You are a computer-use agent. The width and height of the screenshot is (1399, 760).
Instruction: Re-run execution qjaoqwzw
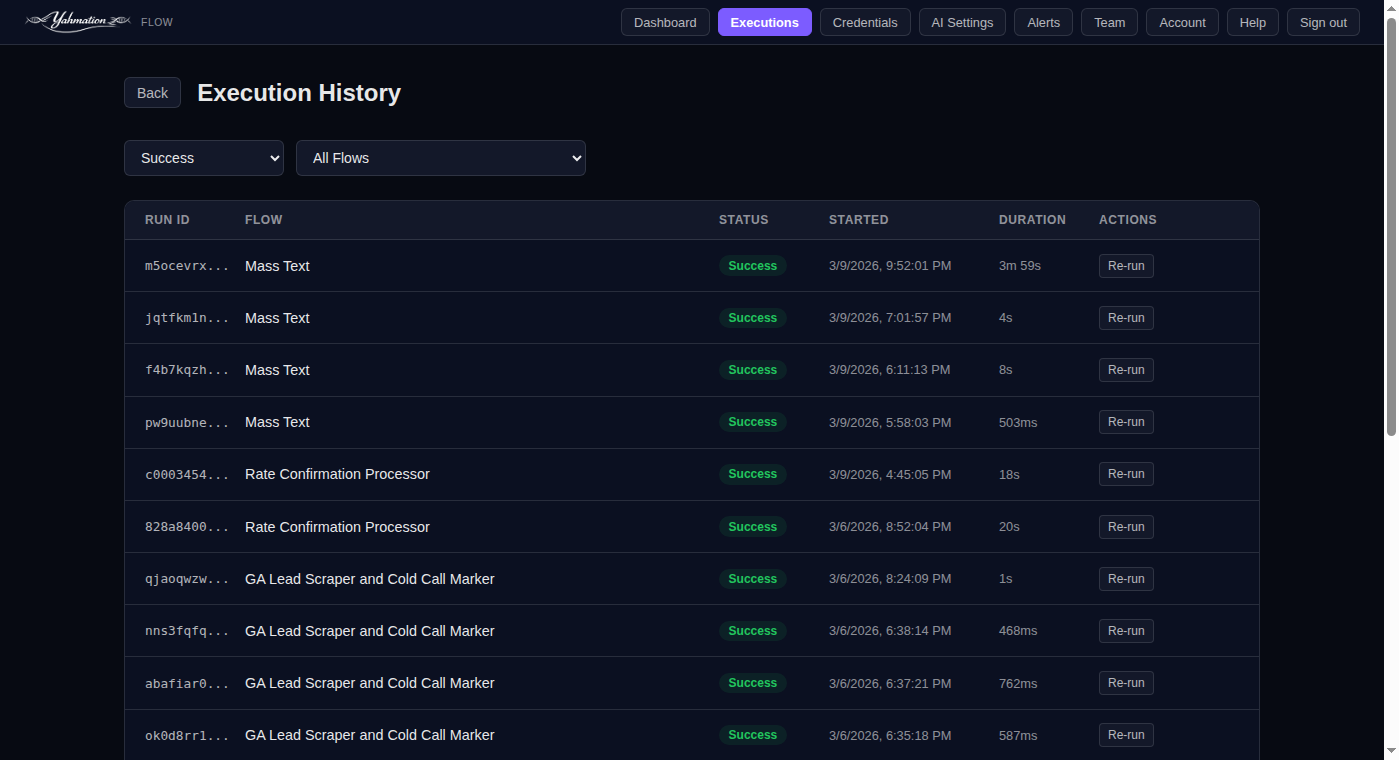pyautogui.click(x=1126, y=579)
